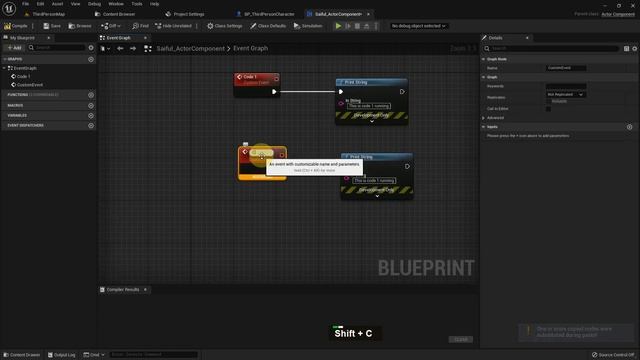The height and width of the screenshot is (360, 640).
Task: Click Code 1 node output exec pin
Action: (274, 92)
